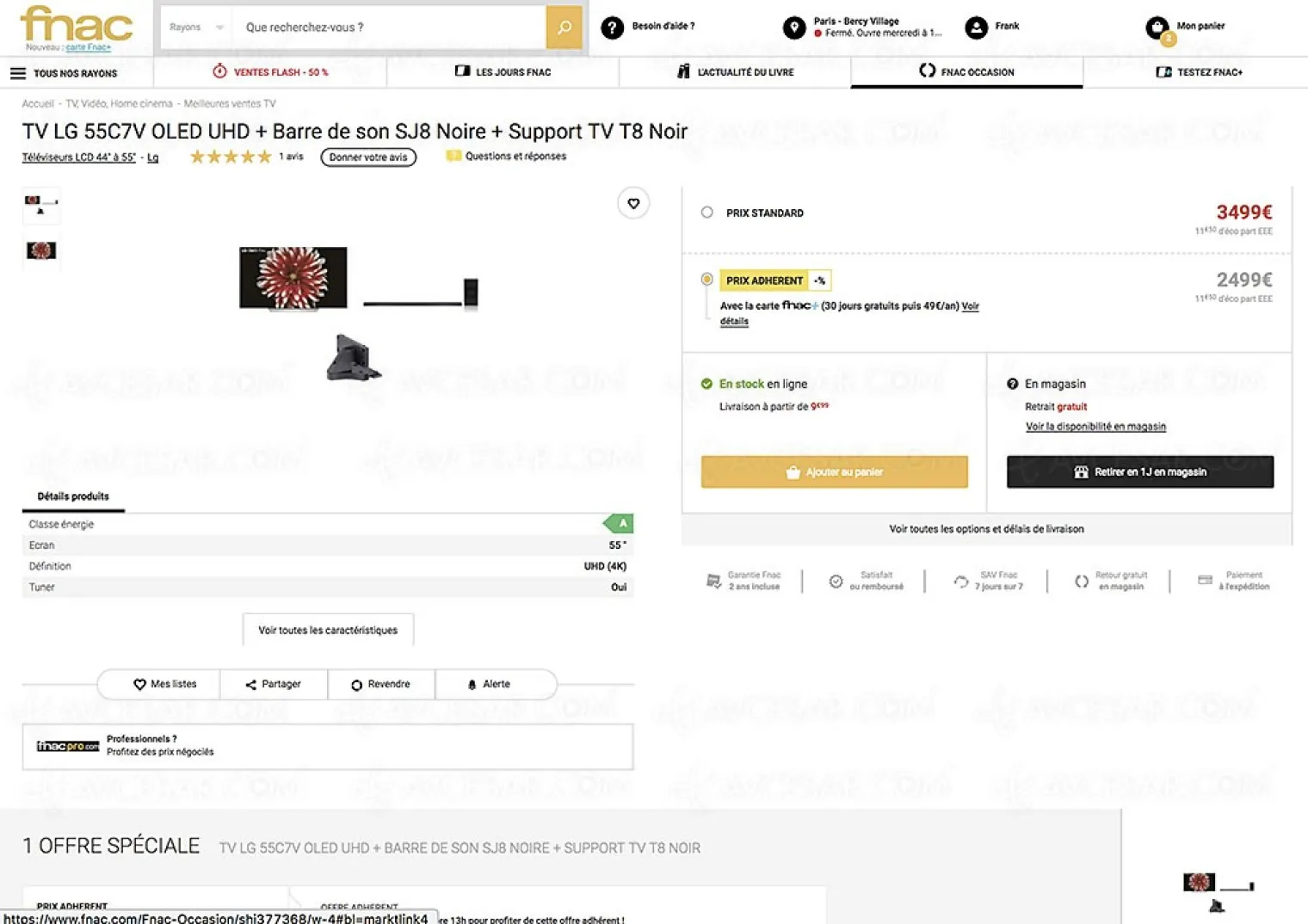Image resolution: width=1308 pixels, height=924 pixels.
Task: Open Voir toutes les options et délais de livraison
Action: point(986,529)
